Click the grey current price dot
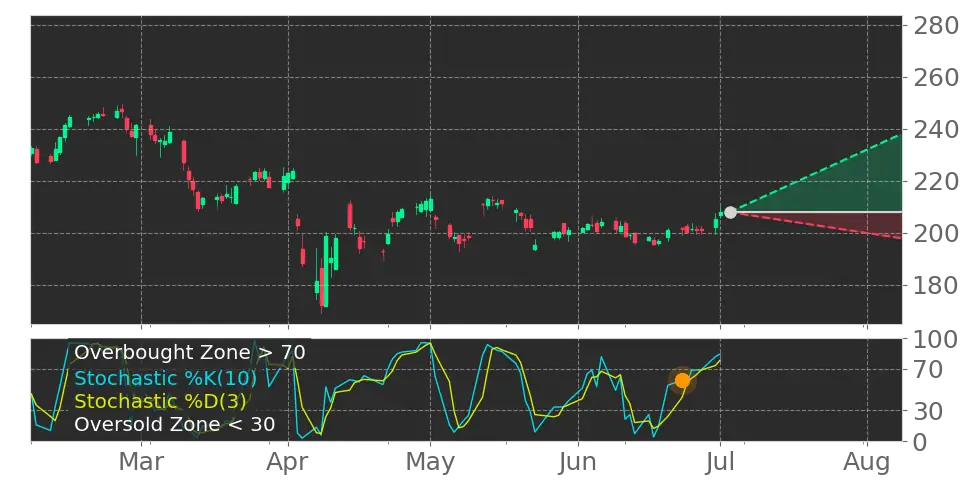 [x=730, y=212]
